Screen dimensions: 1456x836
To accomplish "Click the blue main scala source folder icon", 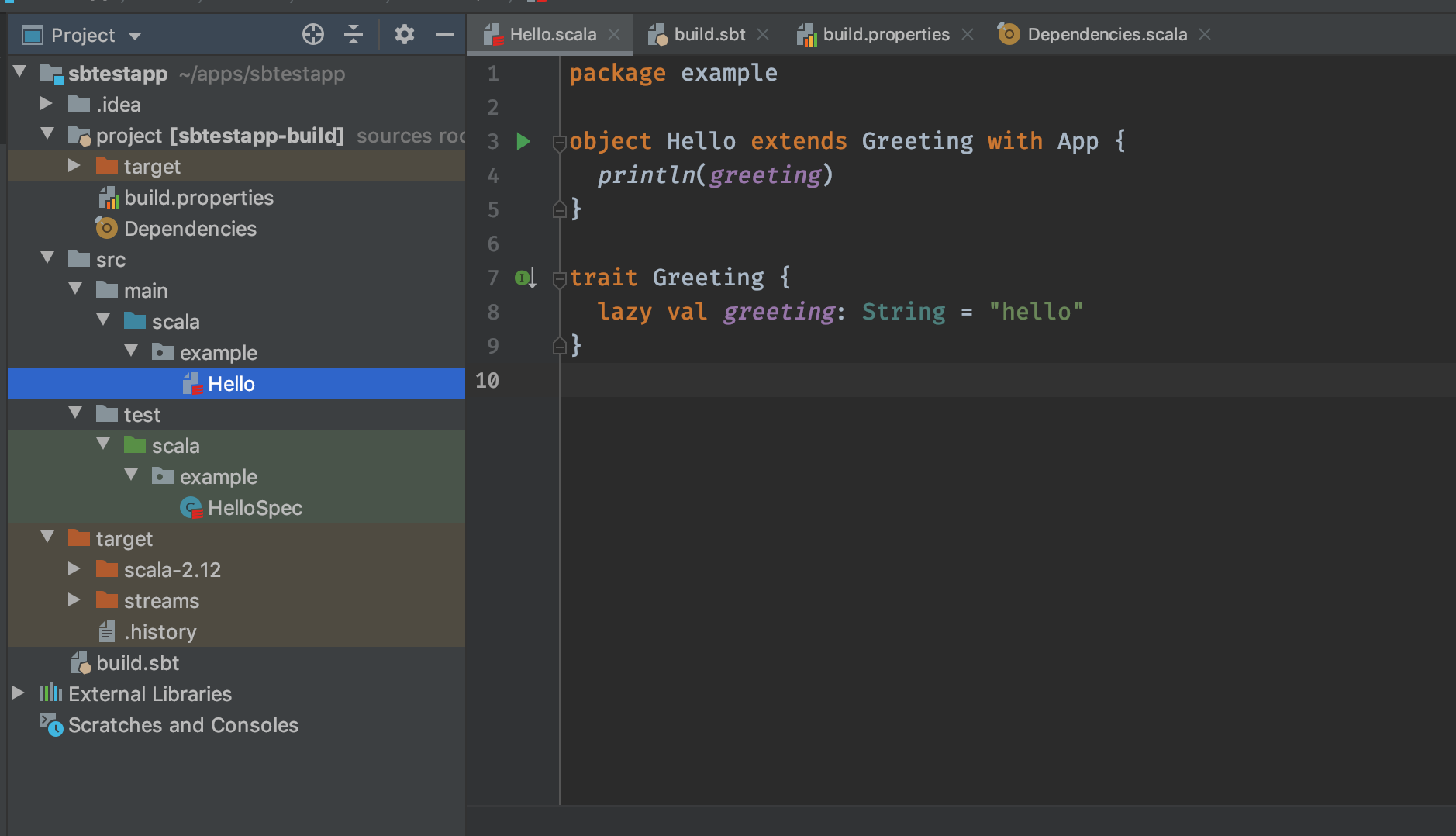I will pos(135,320).
